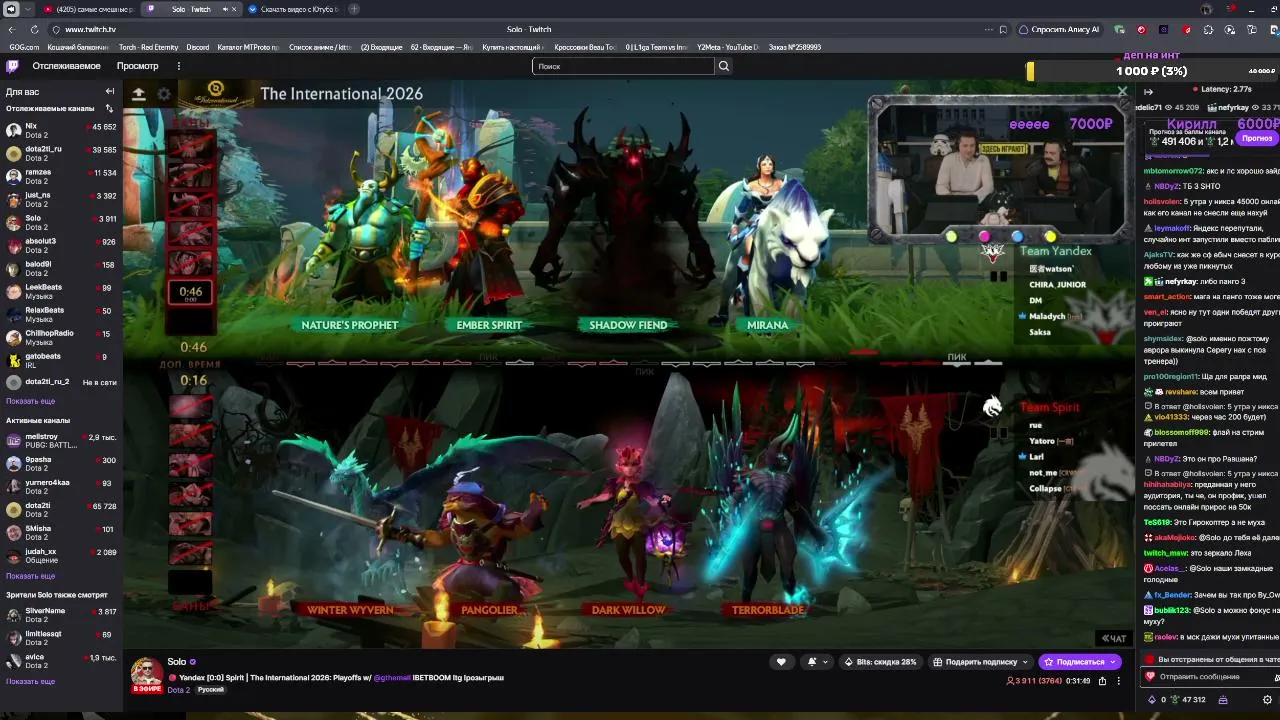Open just_ns channel in sidebar
Viewport: 1280px width, 720px height.
click(61, 199)
